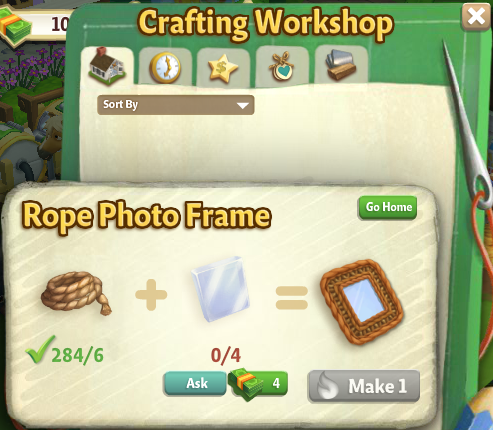This screenshot has width=493, height=430.
Task: Click the Make 1 button
Action: click(364, 386)
